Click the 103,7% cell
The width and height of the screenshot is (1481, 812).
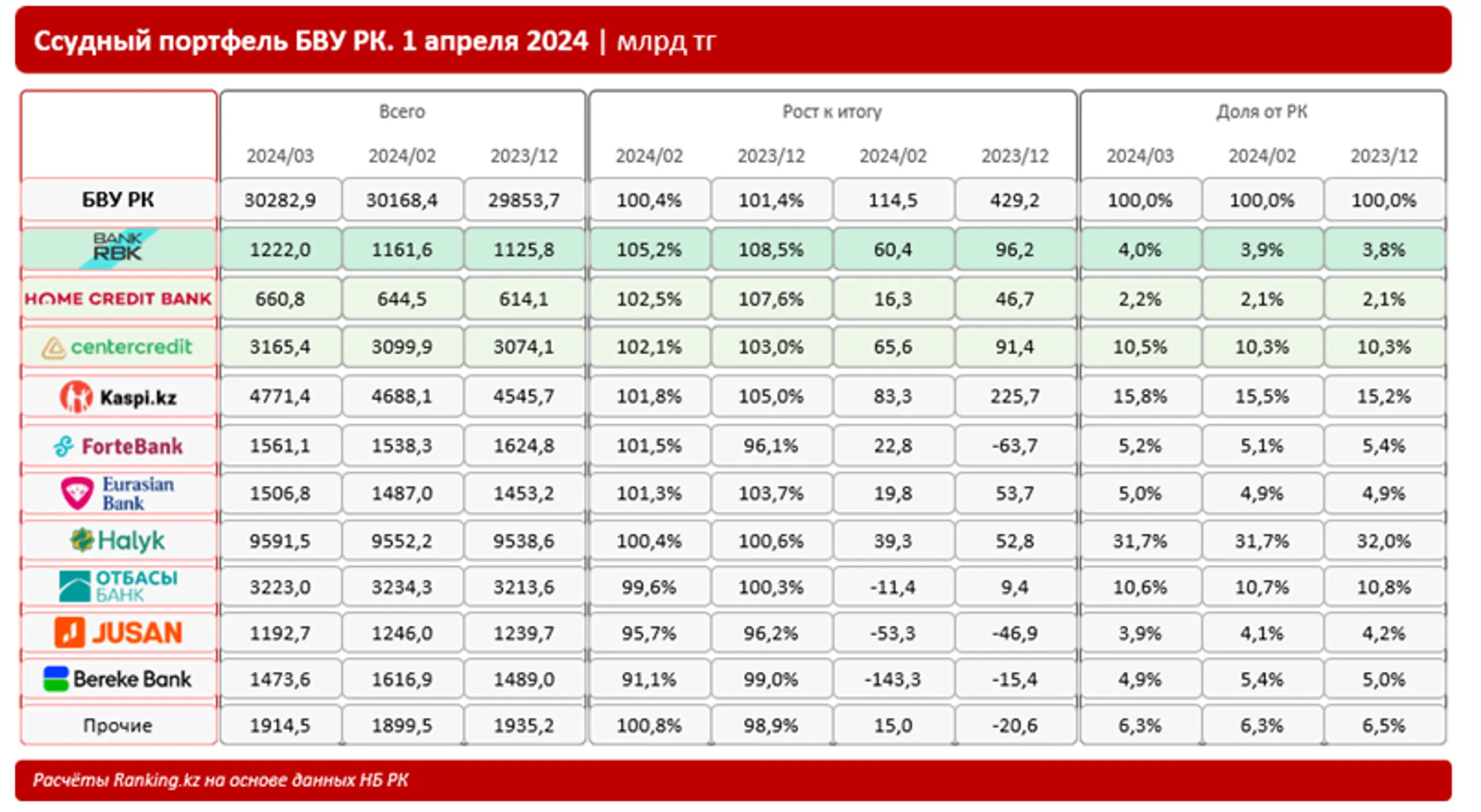(771, 493)
